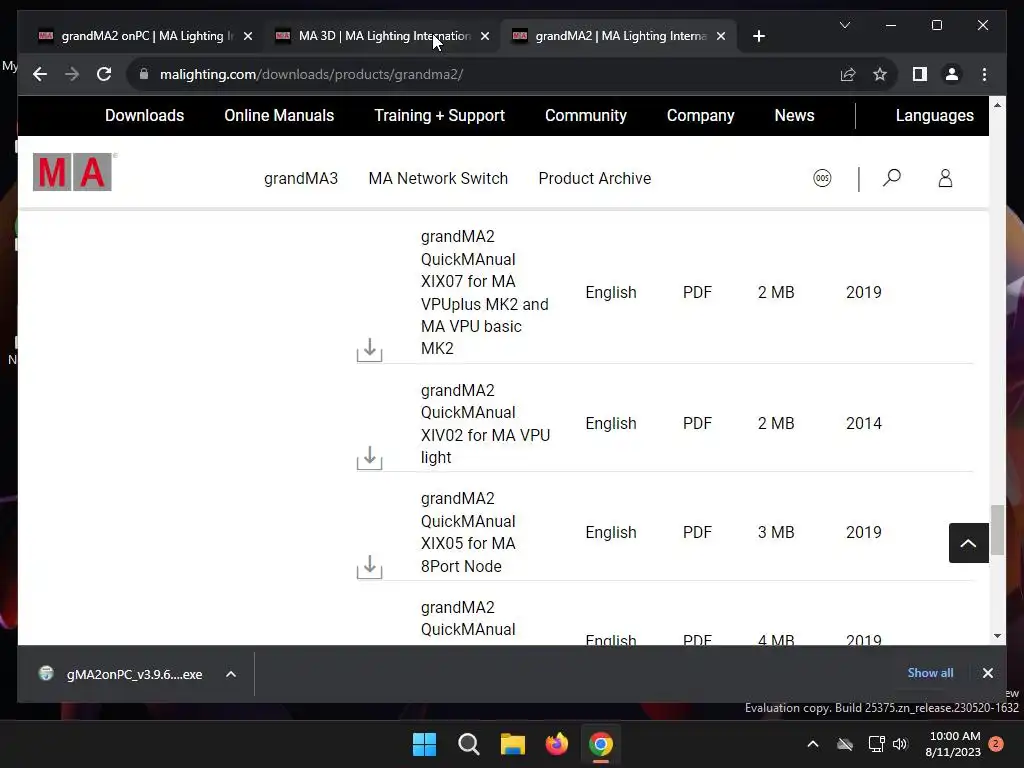
Task: Switch to the MA 3D tab
Action: (x=382, y=36)
